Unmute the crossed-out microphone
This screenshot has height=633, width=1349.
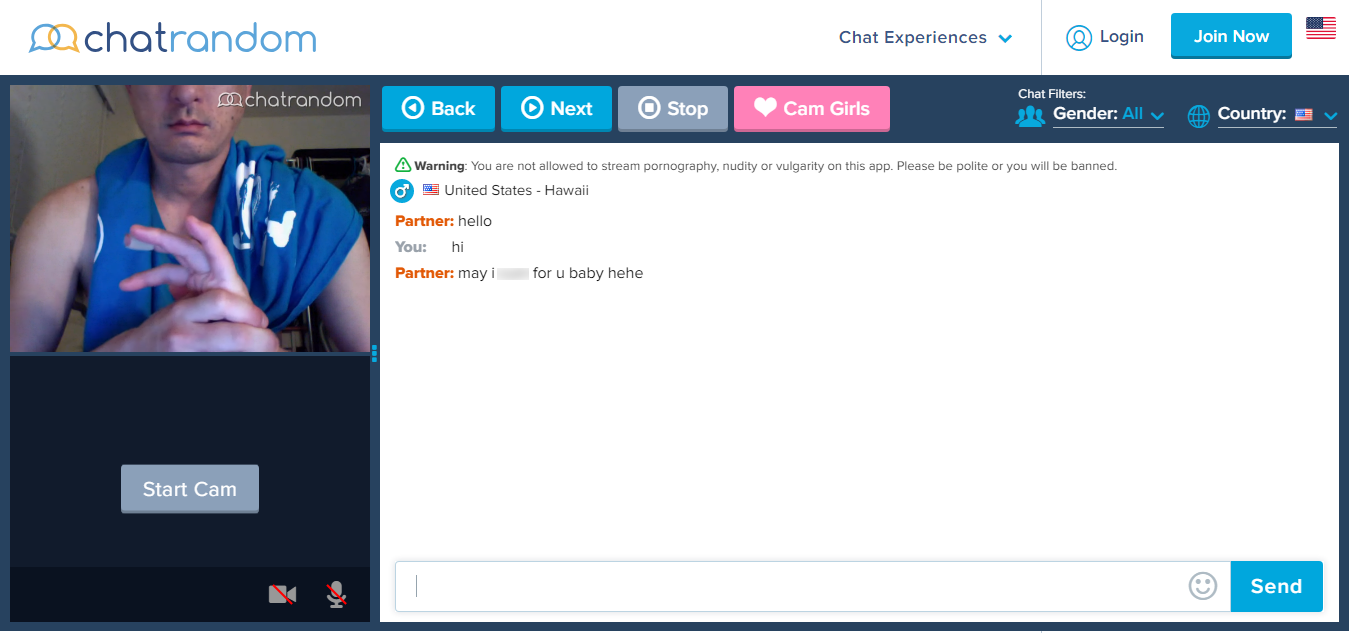point(337,595)
